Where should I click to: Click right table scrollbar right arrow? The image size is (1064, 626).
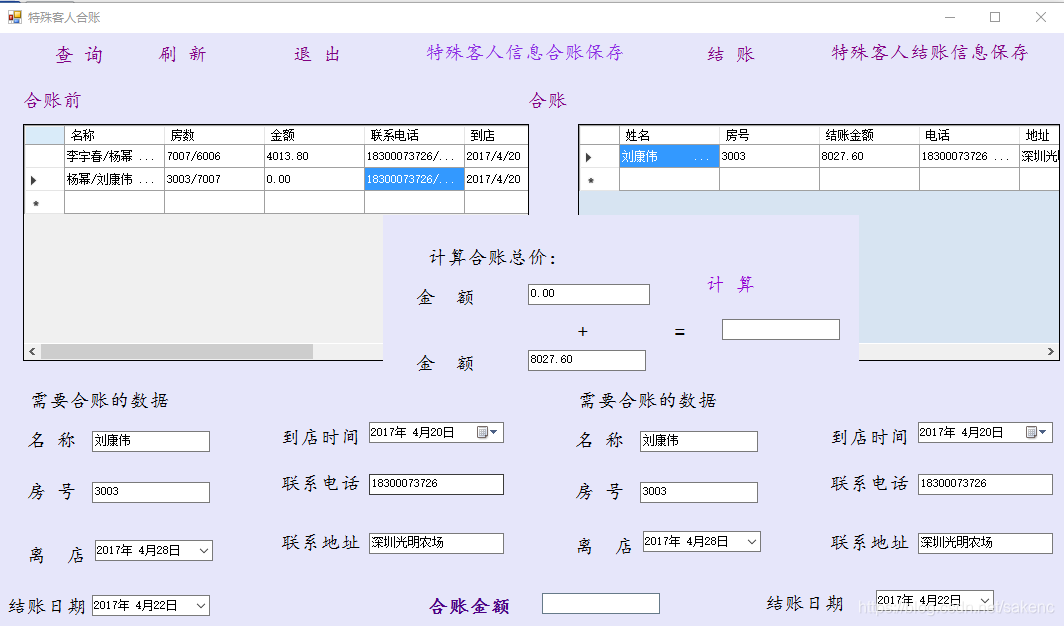(x=1051, y=352)
